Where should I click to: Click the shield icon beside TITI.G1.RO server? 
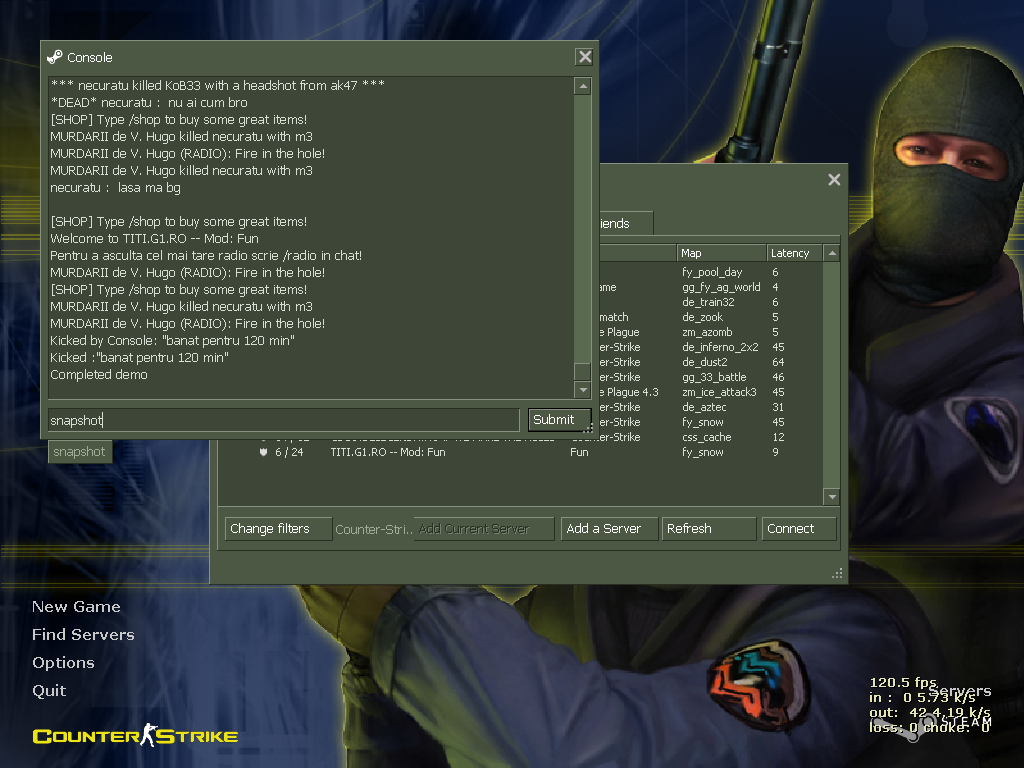pos(264,452)
